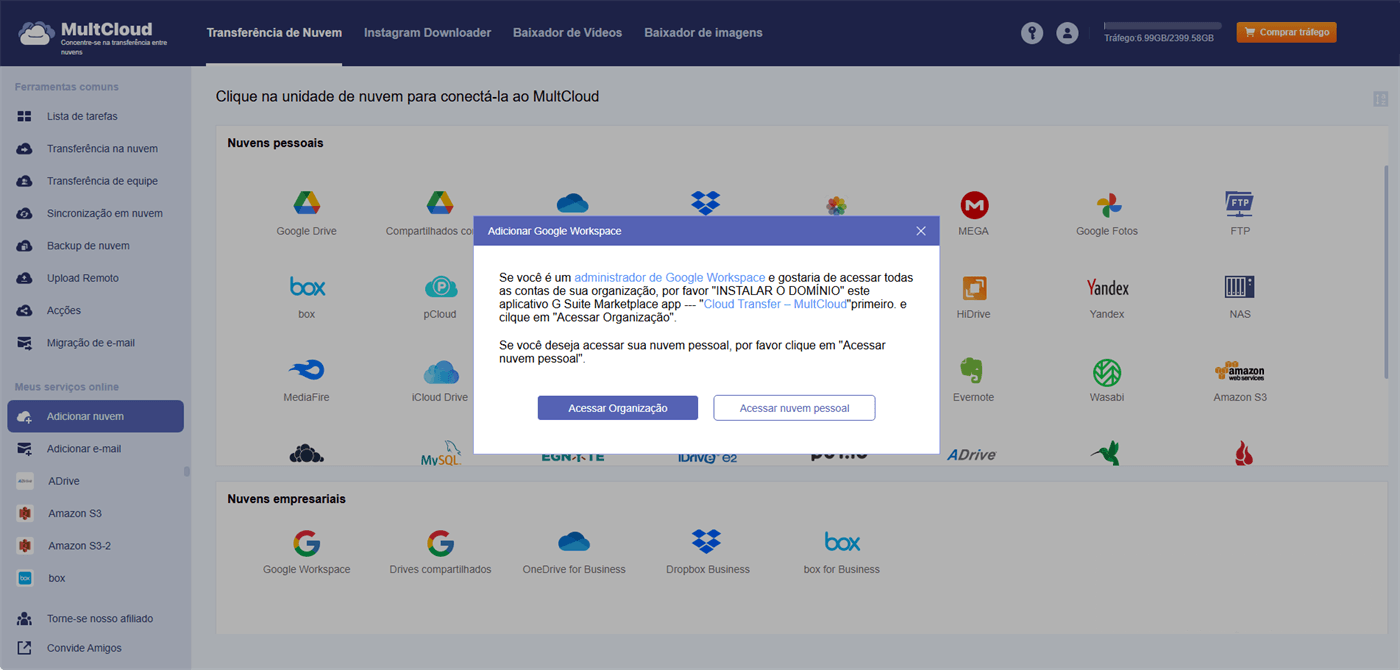
Task: Click the traffic usage progress bar
Action: (1162, 26)
